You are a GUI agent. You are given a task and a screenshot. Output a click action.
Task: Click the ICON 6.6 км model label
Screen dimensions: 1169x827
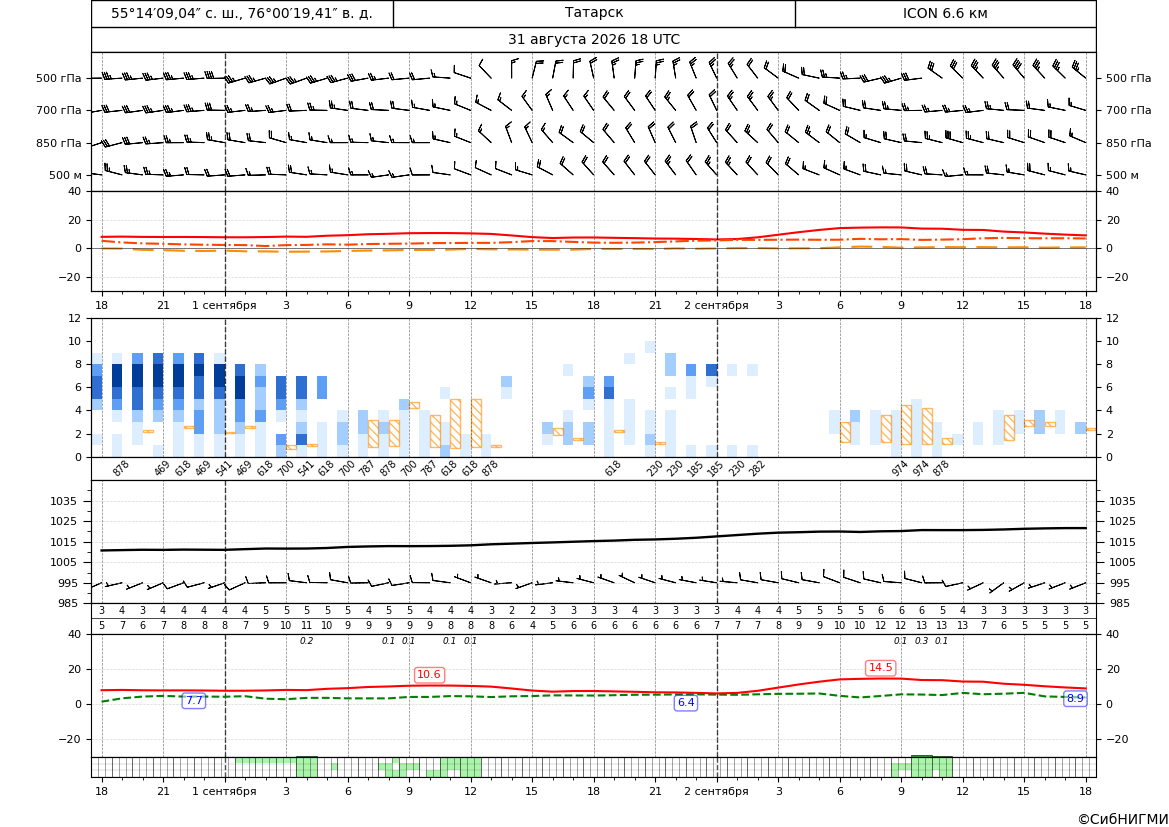(x=945, y=13)
